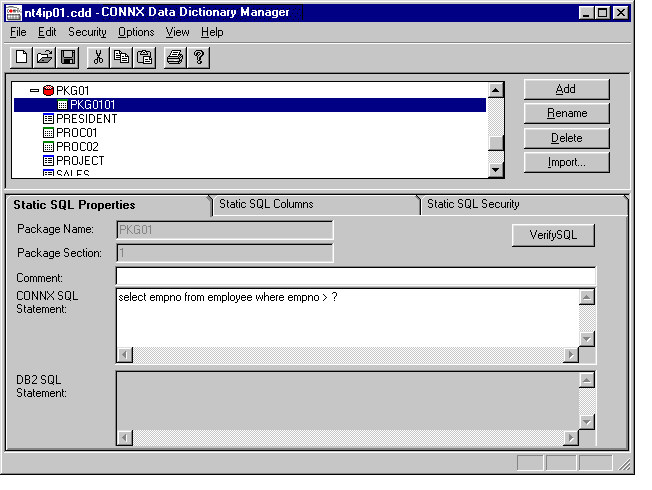Image resolution: width=652 pixels, height=490 pixels.
Task: Click inside the DB2 SQL Statement box
Action: (348, 401)
